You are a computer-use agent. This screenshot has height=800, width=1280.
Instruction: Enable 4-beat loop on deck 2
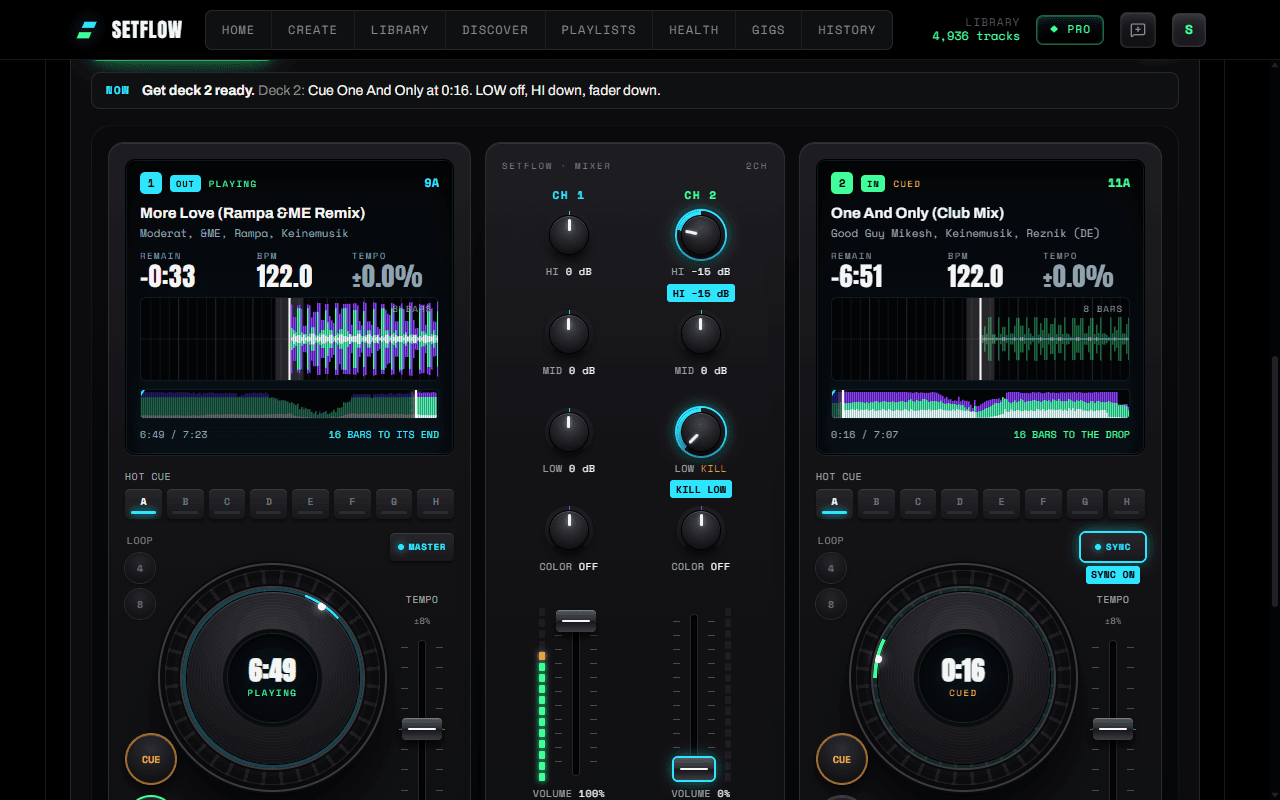click(831, 568)
